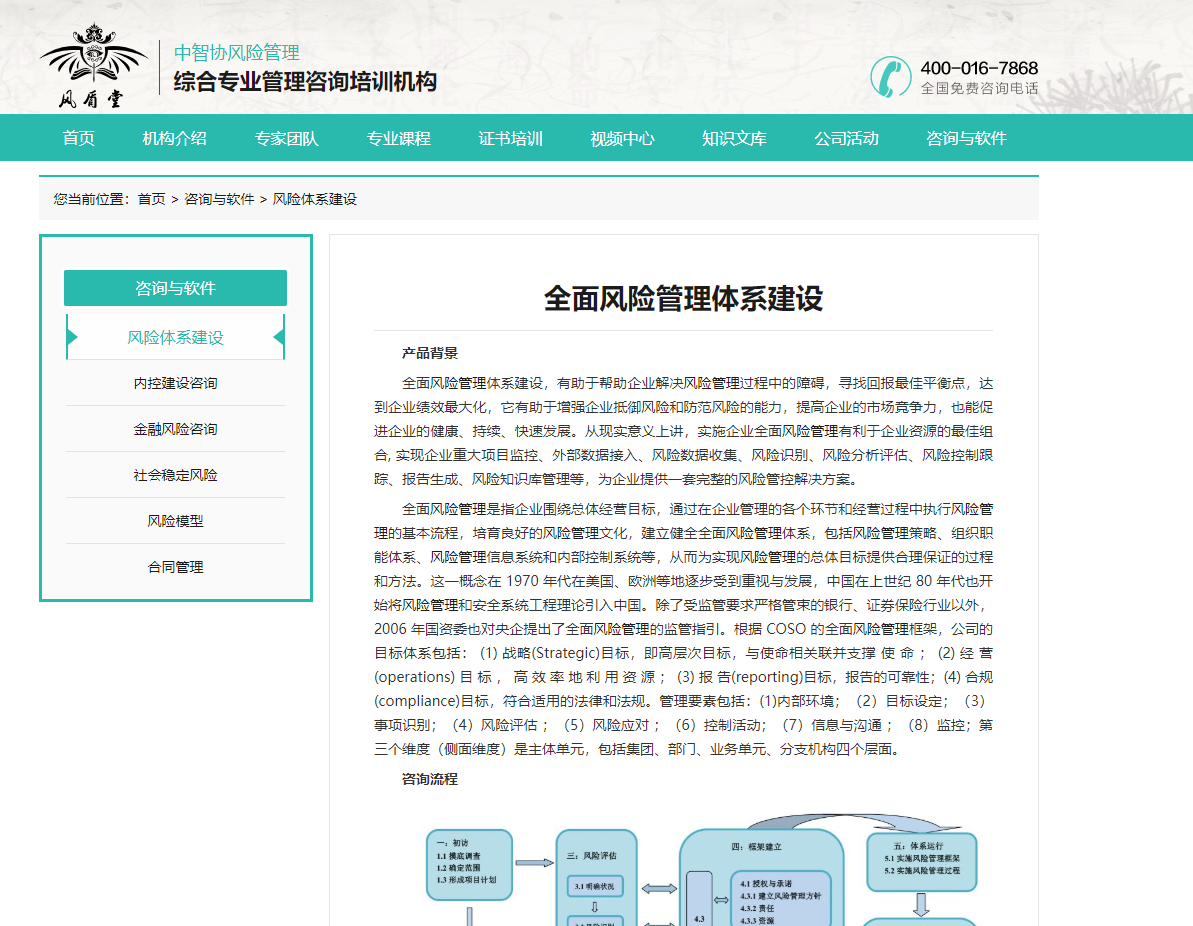Click the 五:体系运行 flowchart box

click(921, 862)
